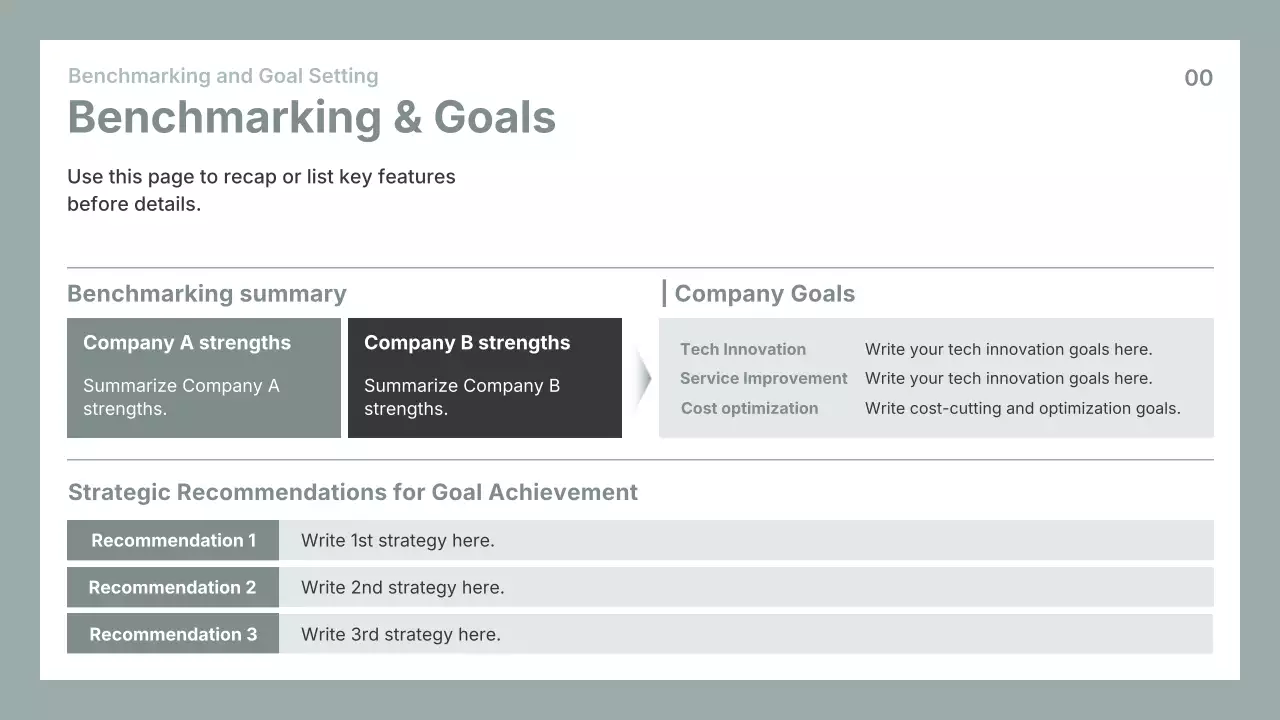Screen dimensions: 1280x720
Task: Click the "Use this page to recap" description
Action: 261,190
